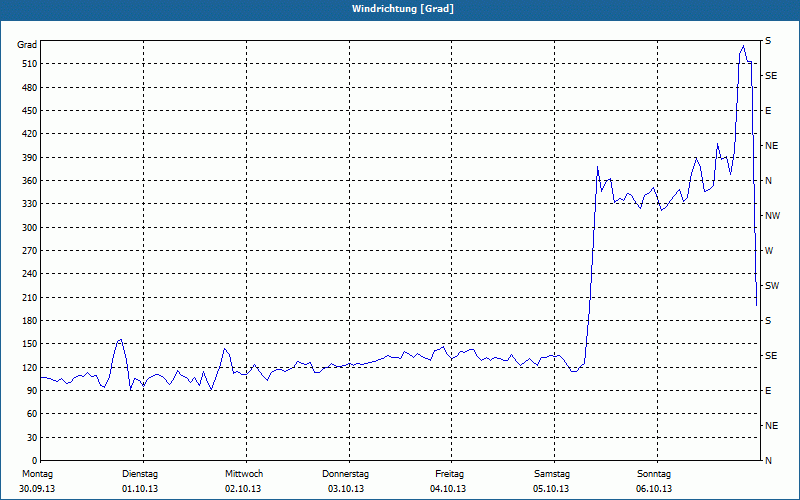The image size is (800, 500).
Task: Select the date 02.10.13
Action: (243, 489)
